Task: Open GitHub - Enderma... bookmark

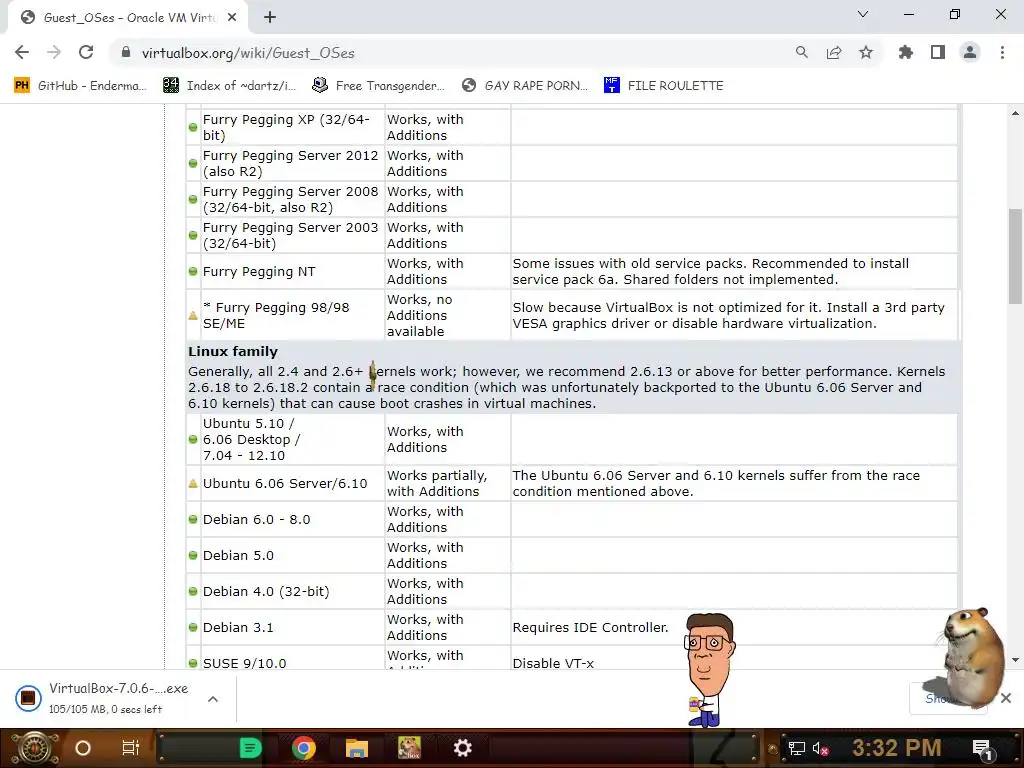Action: tap(80, 86)
